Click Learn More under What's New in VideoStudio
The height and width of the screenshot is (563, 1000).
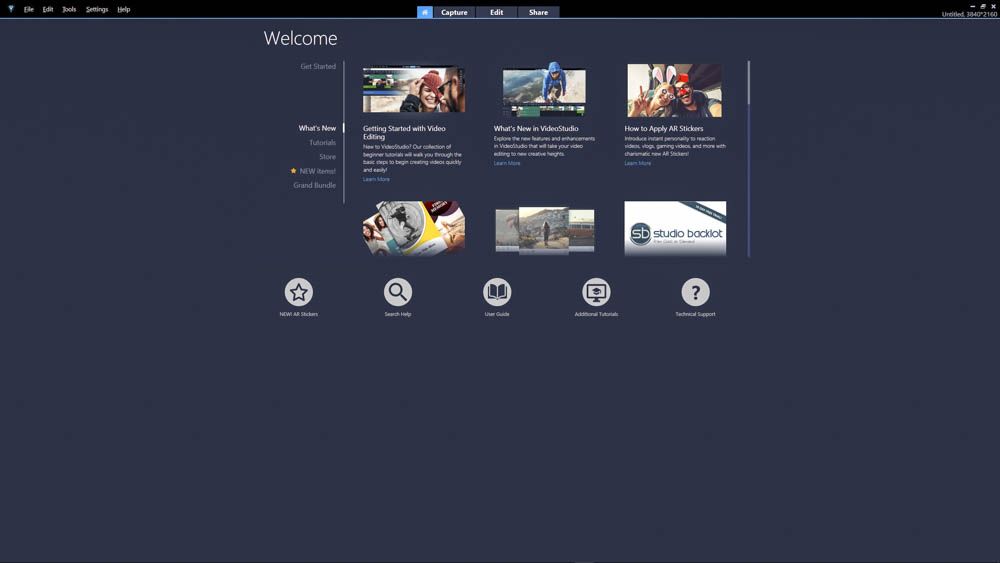click(x=507, y=163)
